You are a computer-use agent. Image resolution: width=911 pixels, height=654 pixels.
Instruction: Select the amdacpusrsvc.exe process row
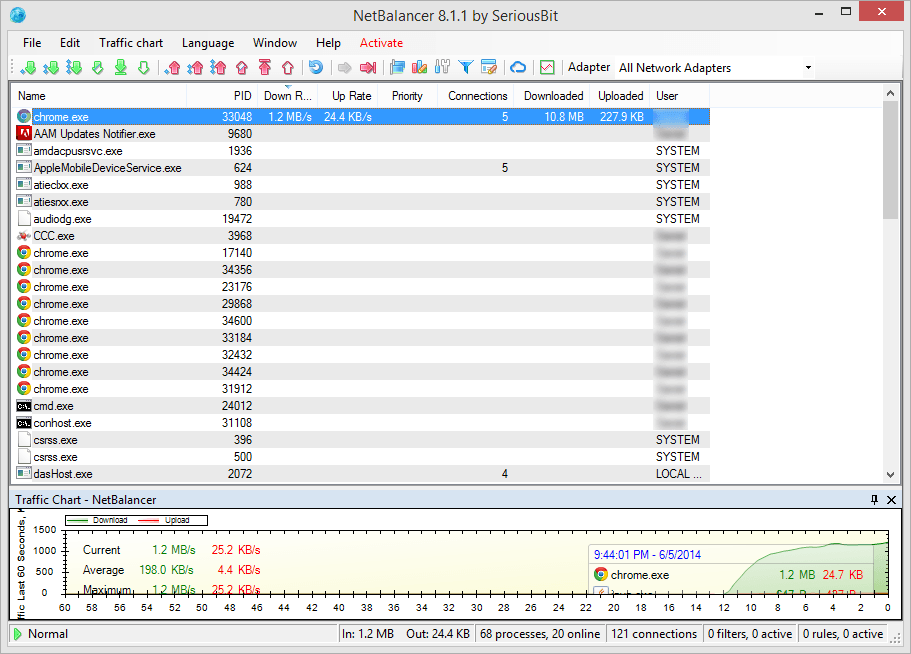click(363, 151)
